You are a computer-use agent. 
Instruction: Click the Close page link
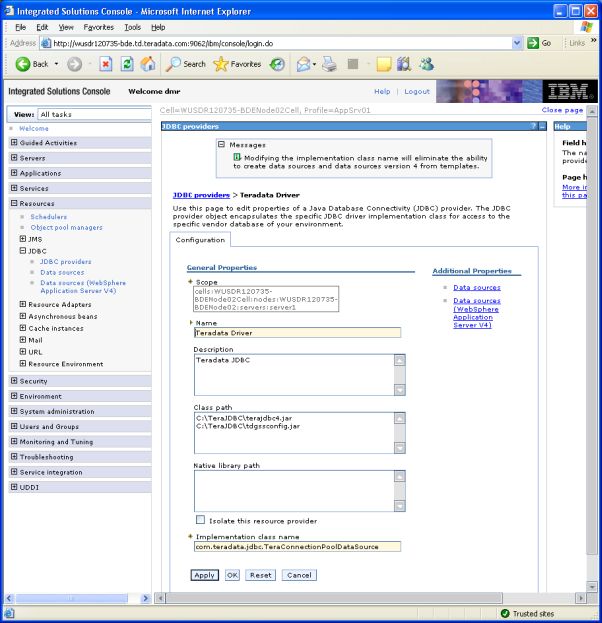click(x=562, y=110)
